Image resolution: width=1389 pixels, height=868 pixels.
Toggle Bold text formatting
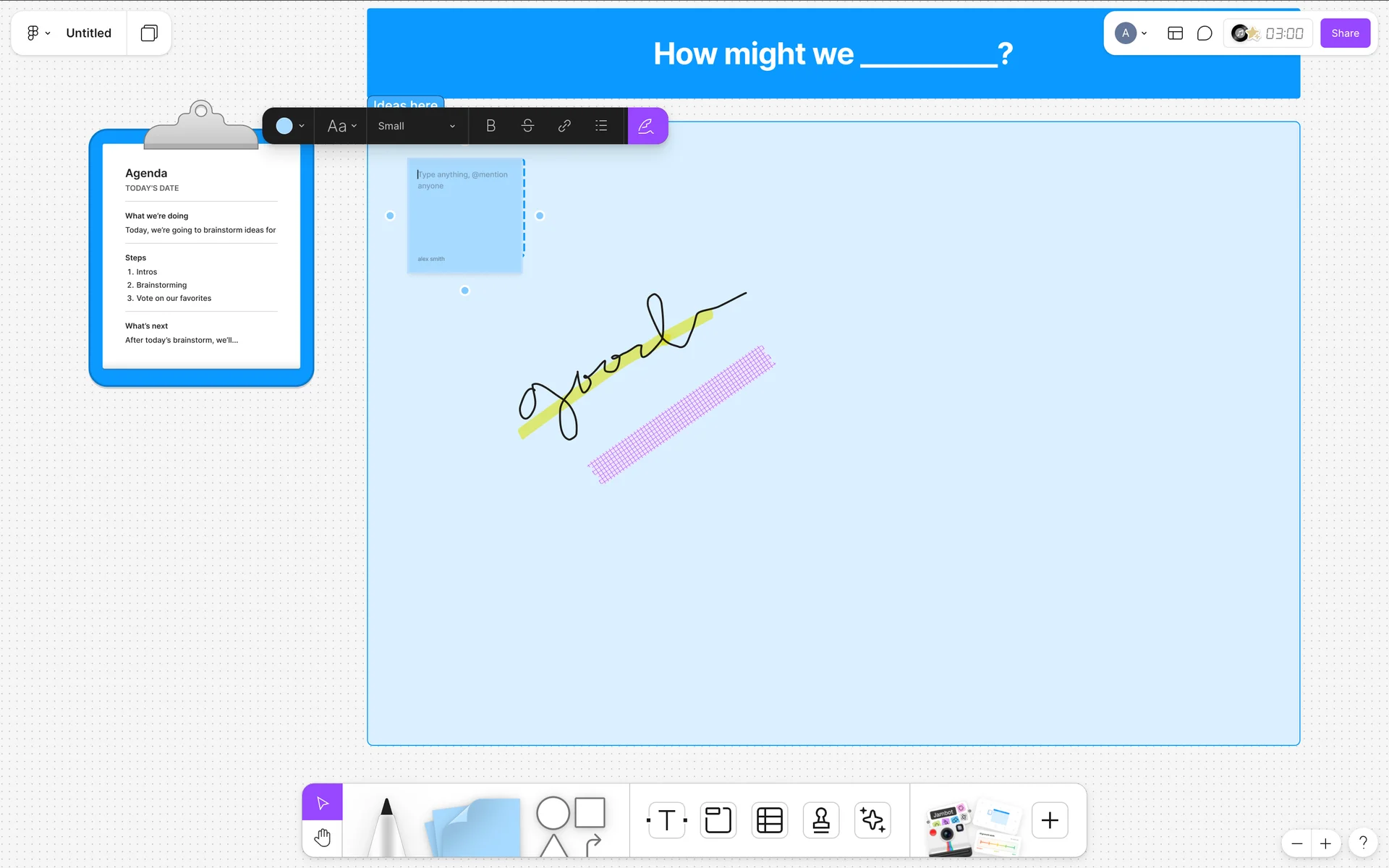click(x=490, y=126)
